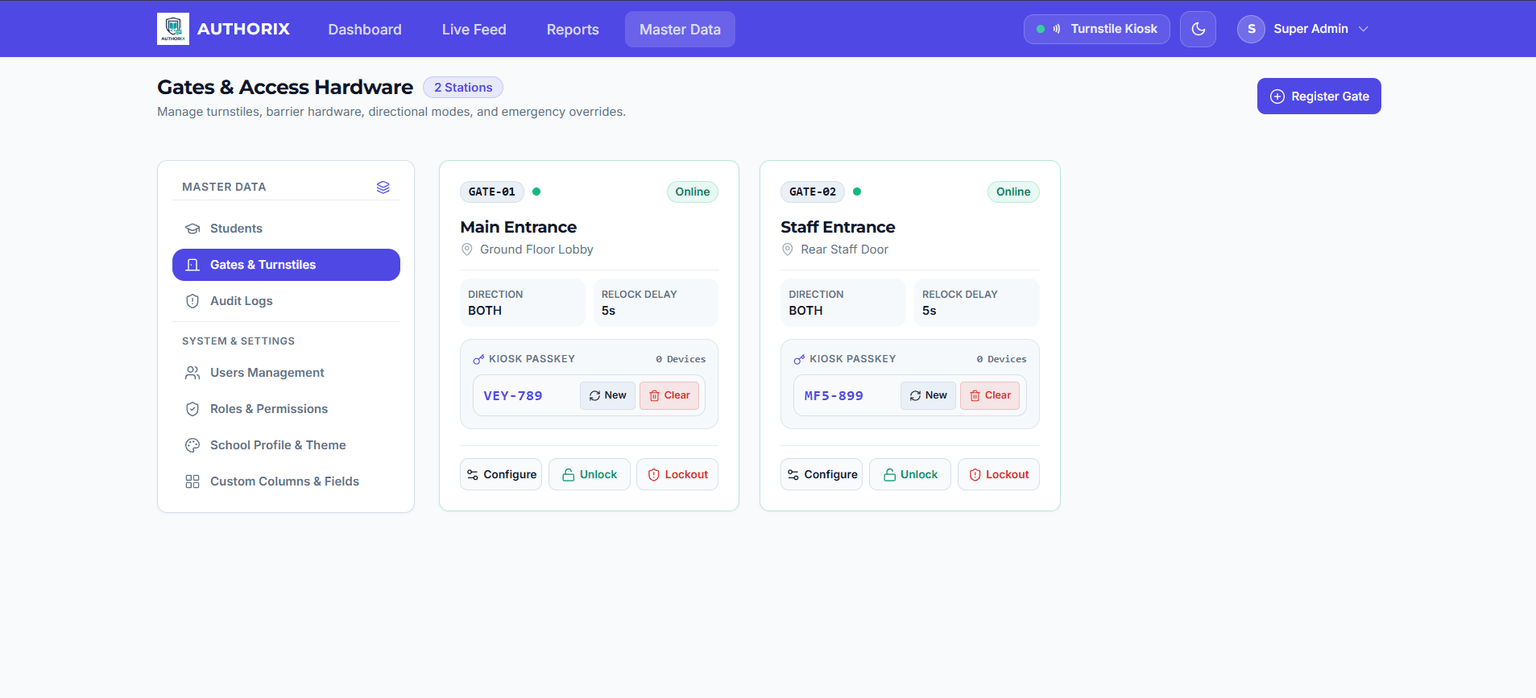1536x698 pixels.
Task: Unlock the Staff Entrance gate
Action: [910, 474]
